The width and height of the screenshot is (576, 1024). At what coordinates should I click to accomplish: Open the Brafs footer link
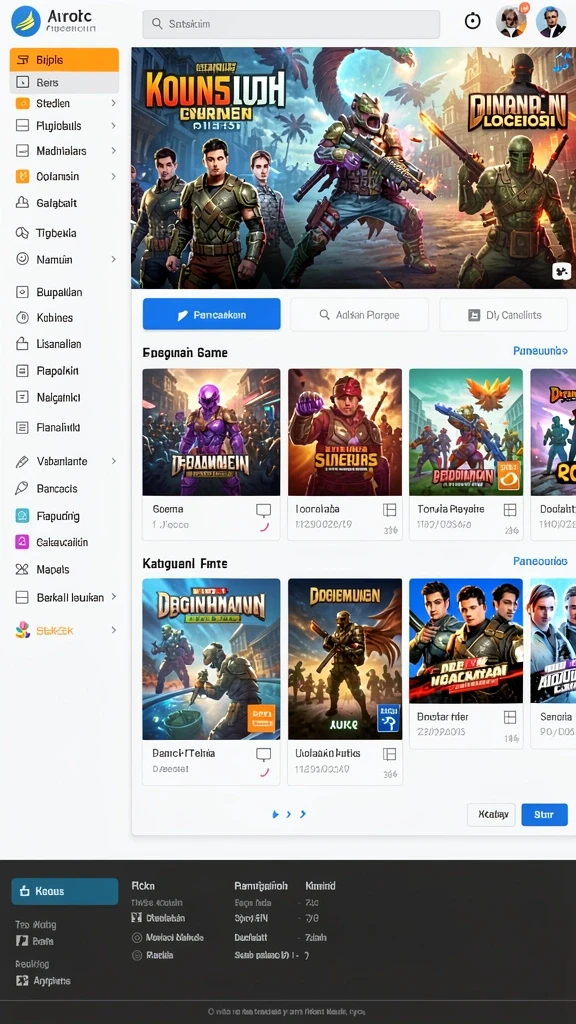[x=35, y=942]
